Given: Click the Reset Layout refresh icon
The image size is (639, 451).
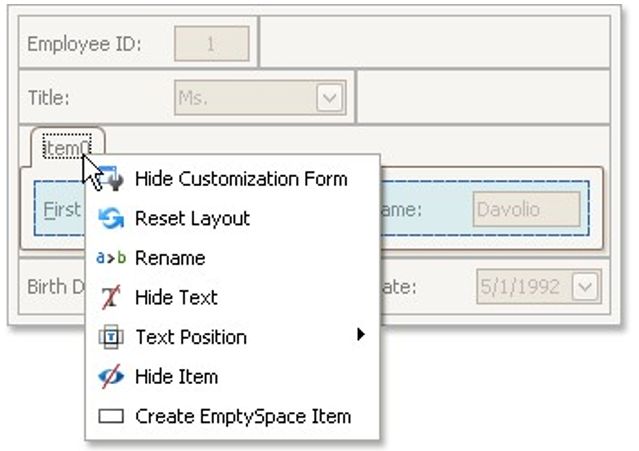Looking at the screenshot, I should [x=111, y=218].
